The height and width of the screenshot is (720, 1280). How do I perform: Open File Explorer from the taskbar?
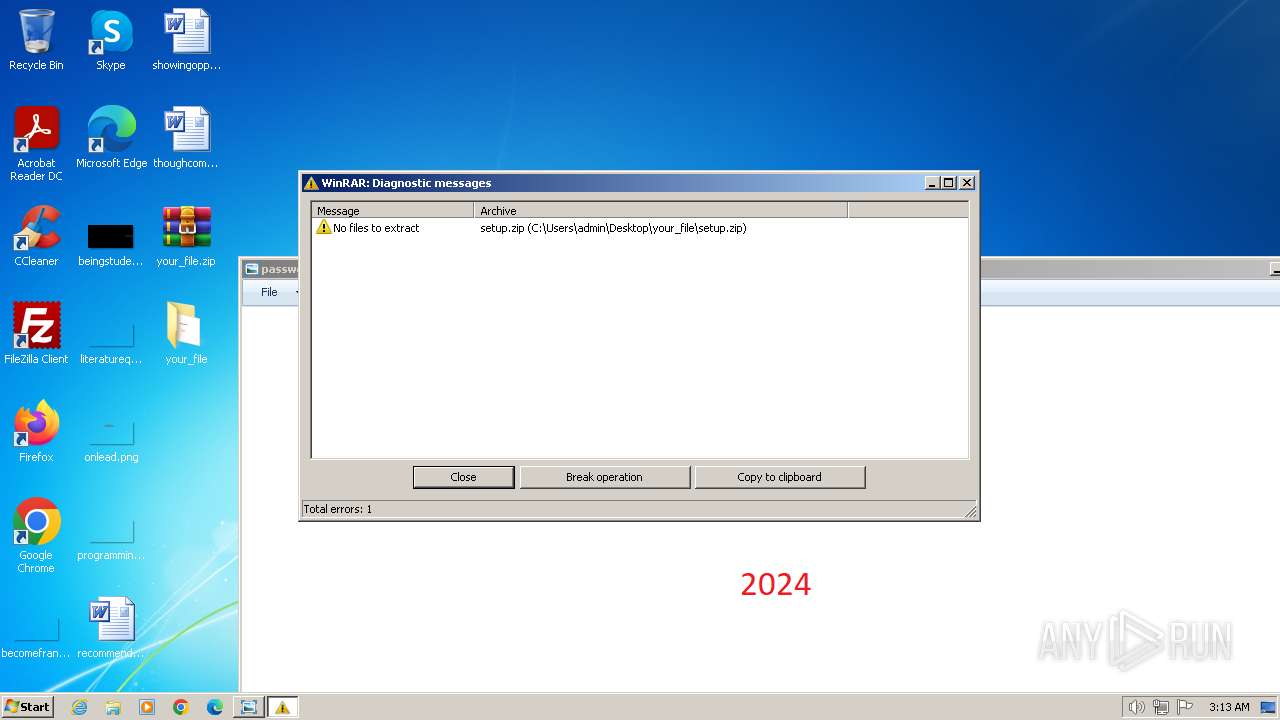point(113,707)
